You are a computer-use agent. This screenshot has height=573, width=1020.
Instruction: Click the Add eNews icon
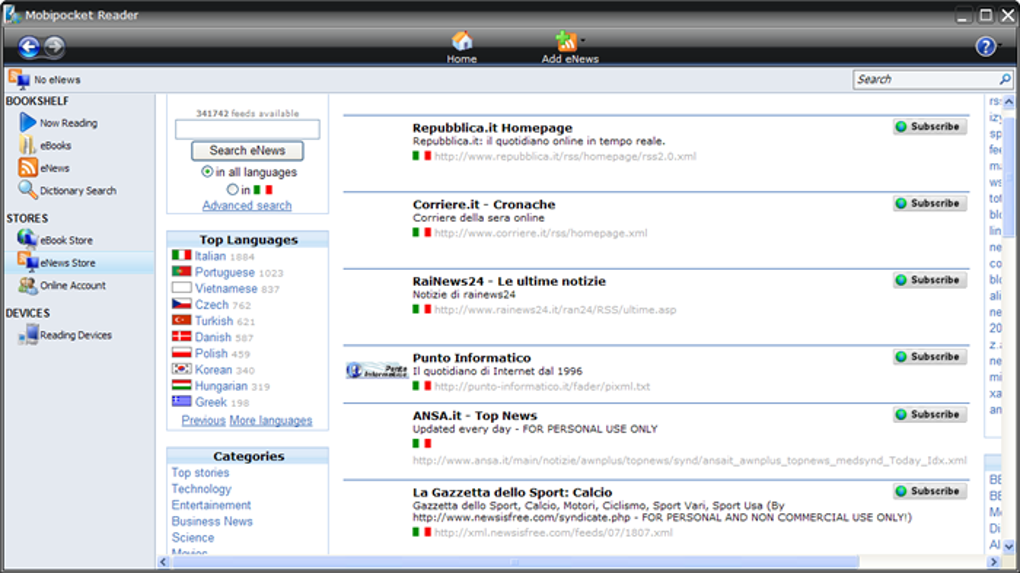coord(566,42)
